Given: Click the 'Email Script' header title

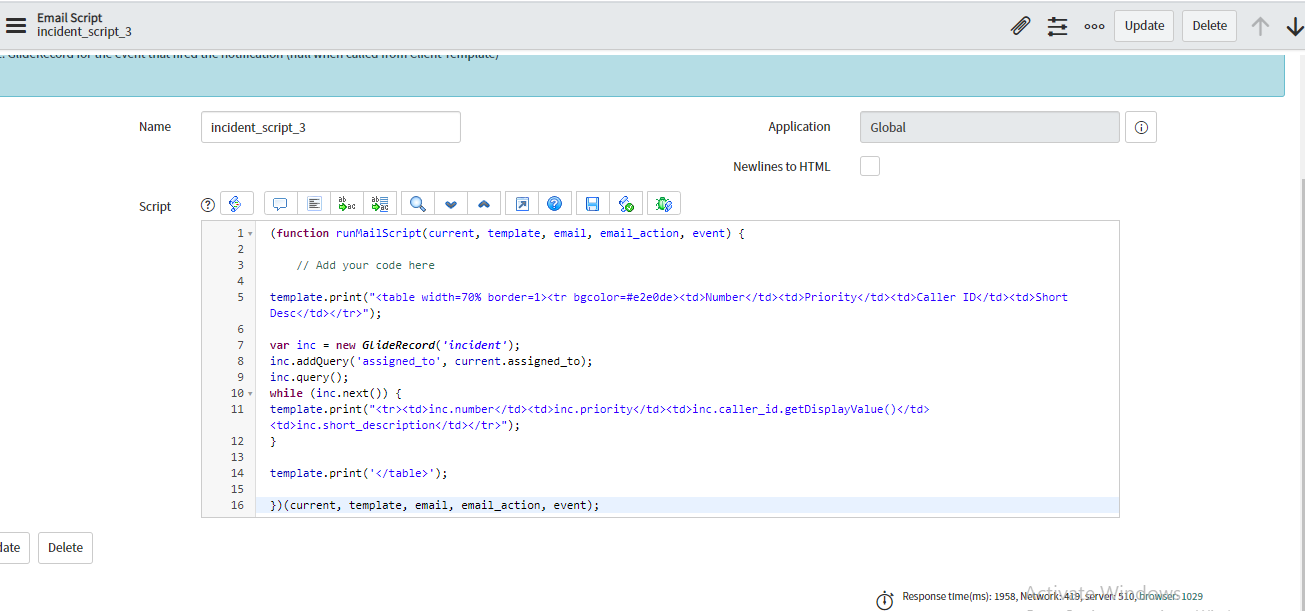Looking at the screenshot, I should click(x=69, y=18).
